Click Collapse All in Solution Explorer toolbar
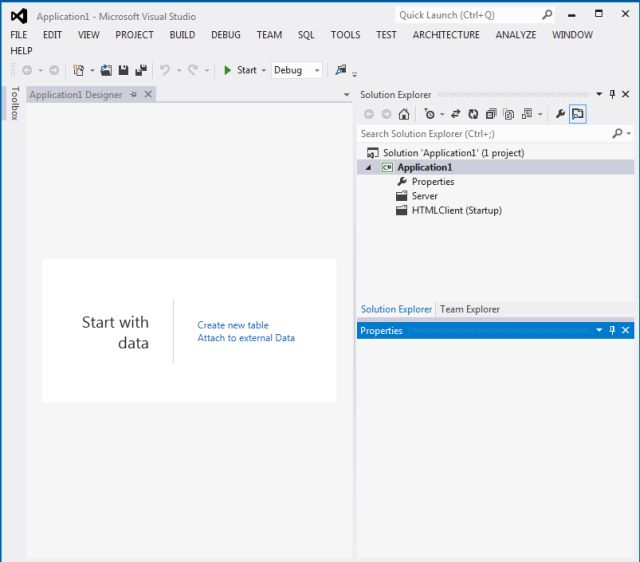Viewport: 640px width, 562px height. click(491, 114)
